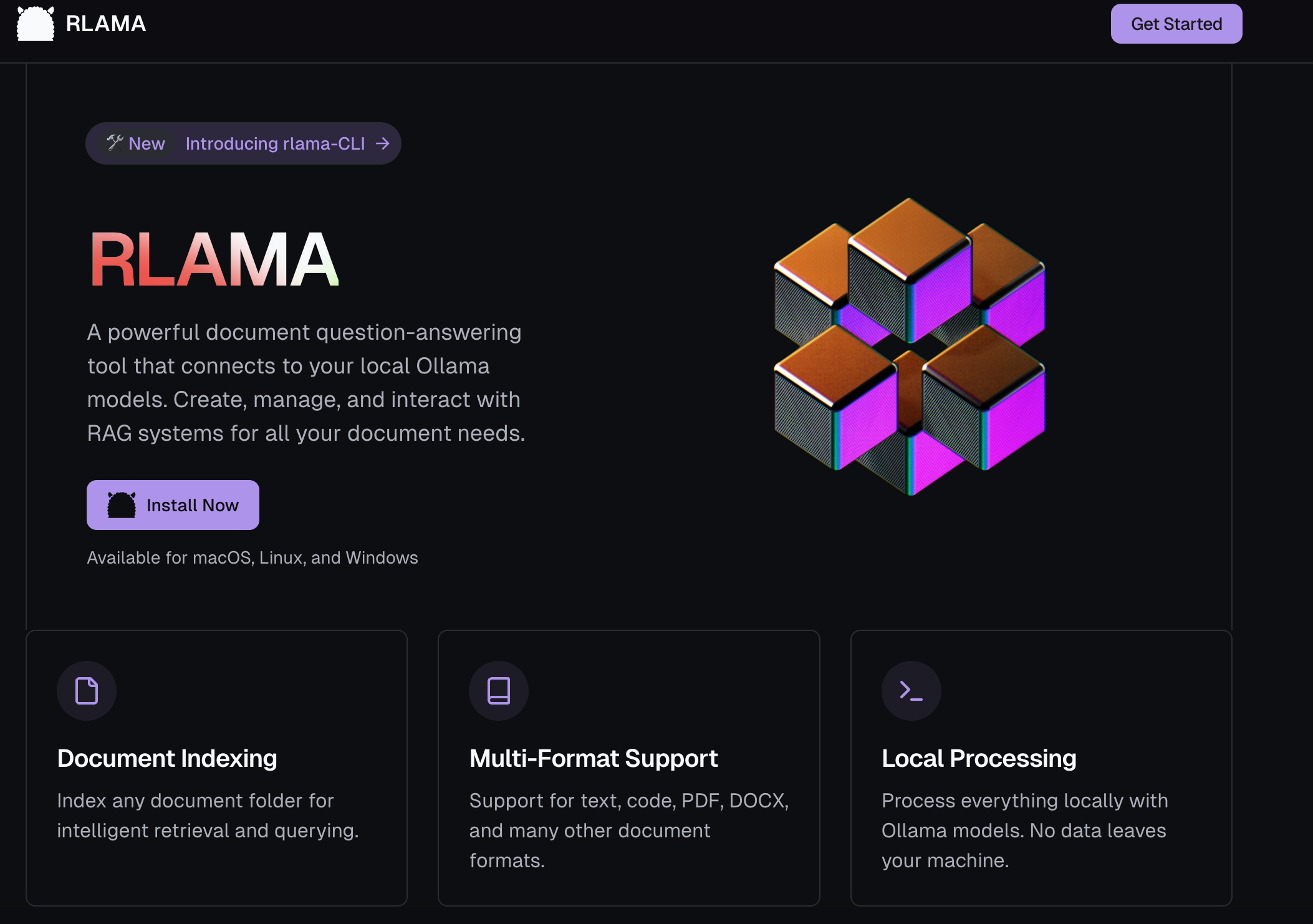Click the New badge label
This screenshot has height=924, width=1313.
pyautogui.click(x=146, y=143)
